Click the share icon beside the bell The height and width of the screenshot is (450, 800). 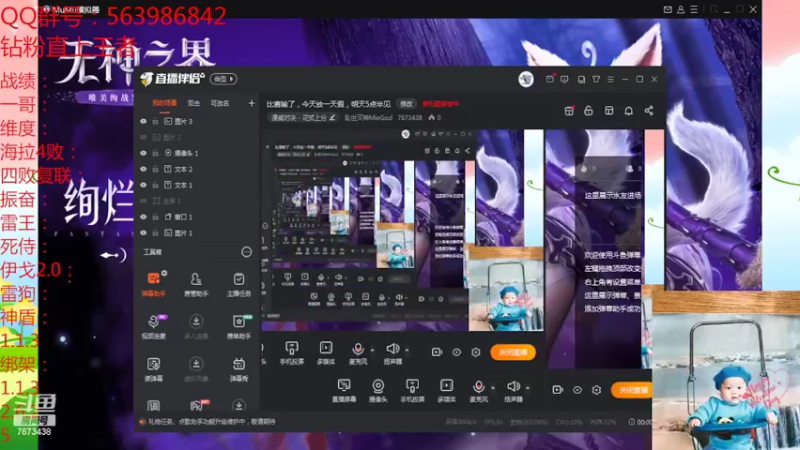pyautogui.click(x=648, y=111)
